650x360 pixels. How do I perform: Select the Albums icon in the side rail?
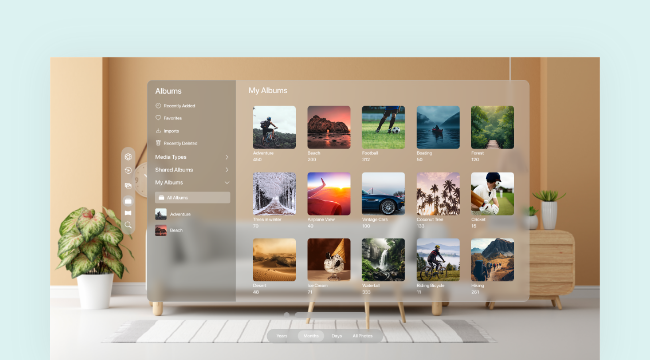tap(128, 201)
